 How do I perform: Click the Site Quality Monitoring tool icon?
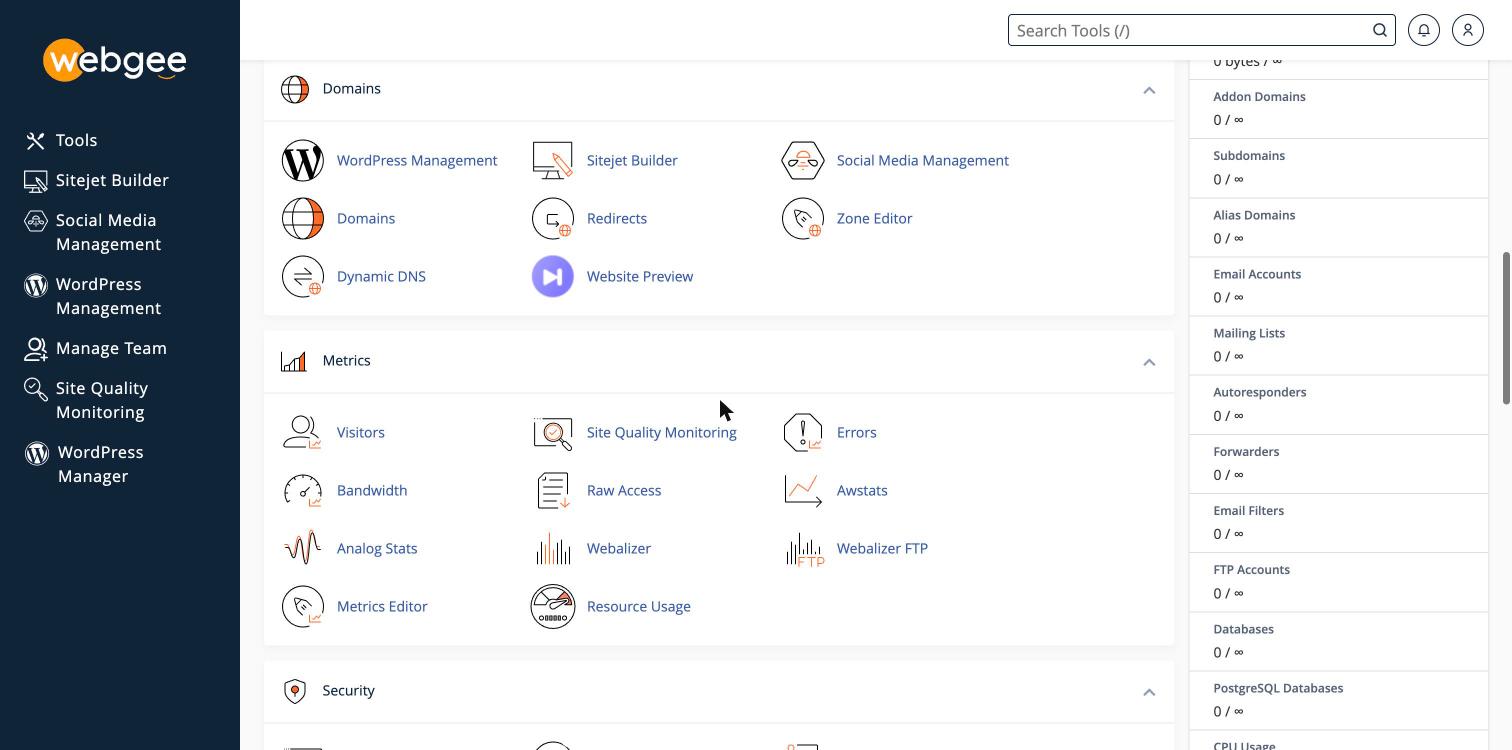click(x=553, y=432)
